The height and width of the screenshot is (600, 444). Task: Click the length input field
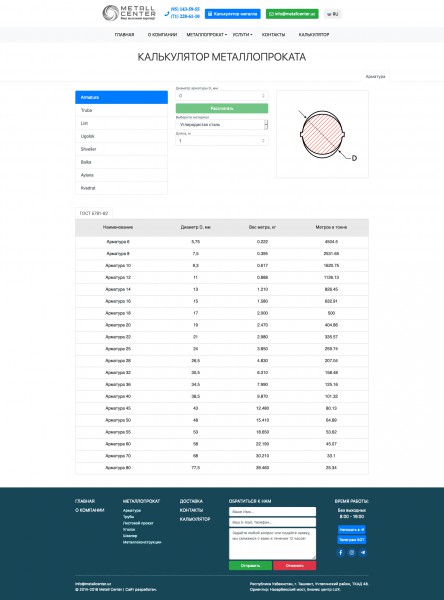click(222, 141)
